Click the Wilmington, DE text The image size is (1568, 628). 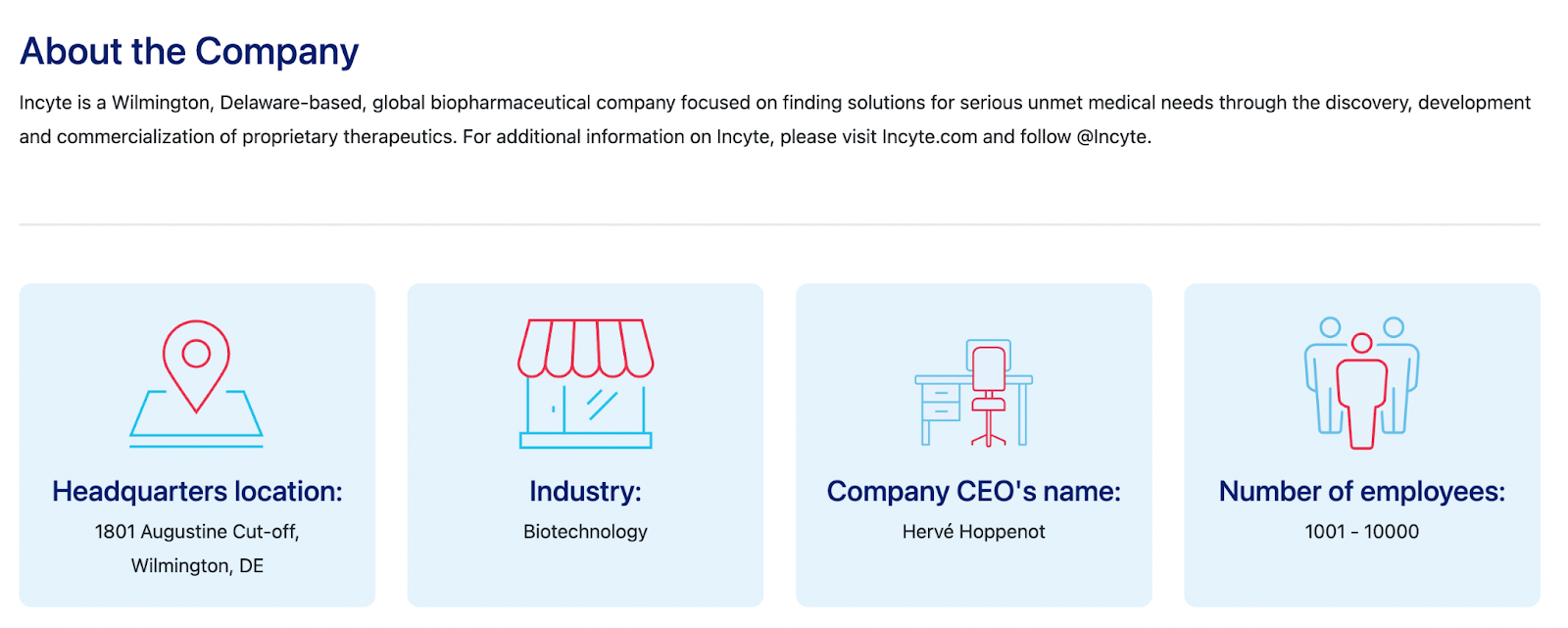[x=197, y=566]
